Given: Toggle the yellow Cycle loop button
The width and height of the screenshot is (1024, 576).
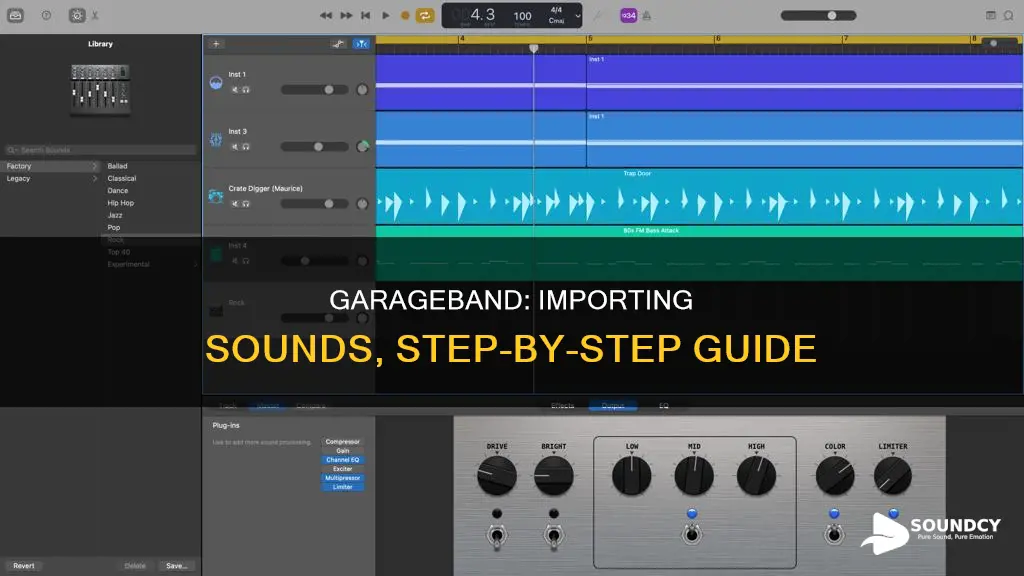Looking at the screenshot, I should coord(424,15).
